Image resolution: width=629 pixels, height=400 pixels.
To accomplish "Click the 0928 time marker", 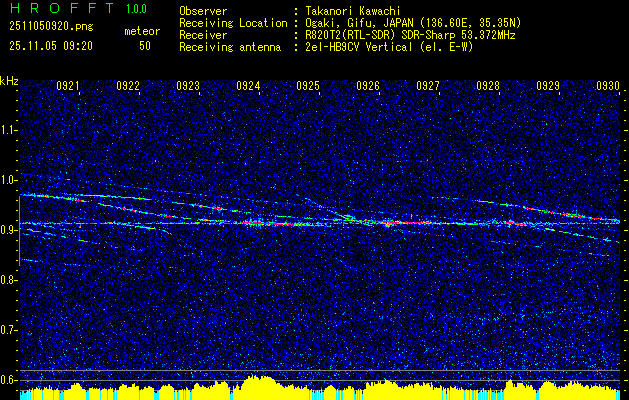I will pos(488,85).
